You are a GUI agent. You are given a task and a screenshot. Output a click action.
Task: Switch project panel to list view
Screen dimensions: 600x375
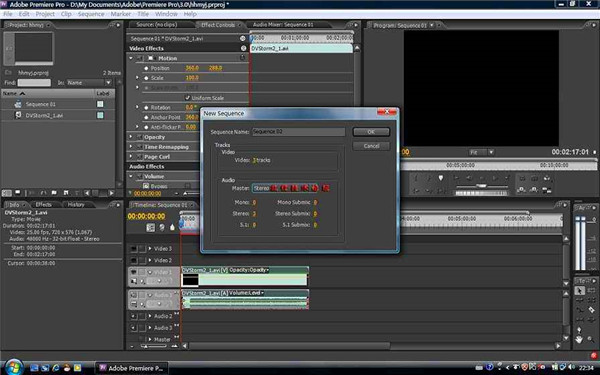pyautogui.click(x=7, y=193)
